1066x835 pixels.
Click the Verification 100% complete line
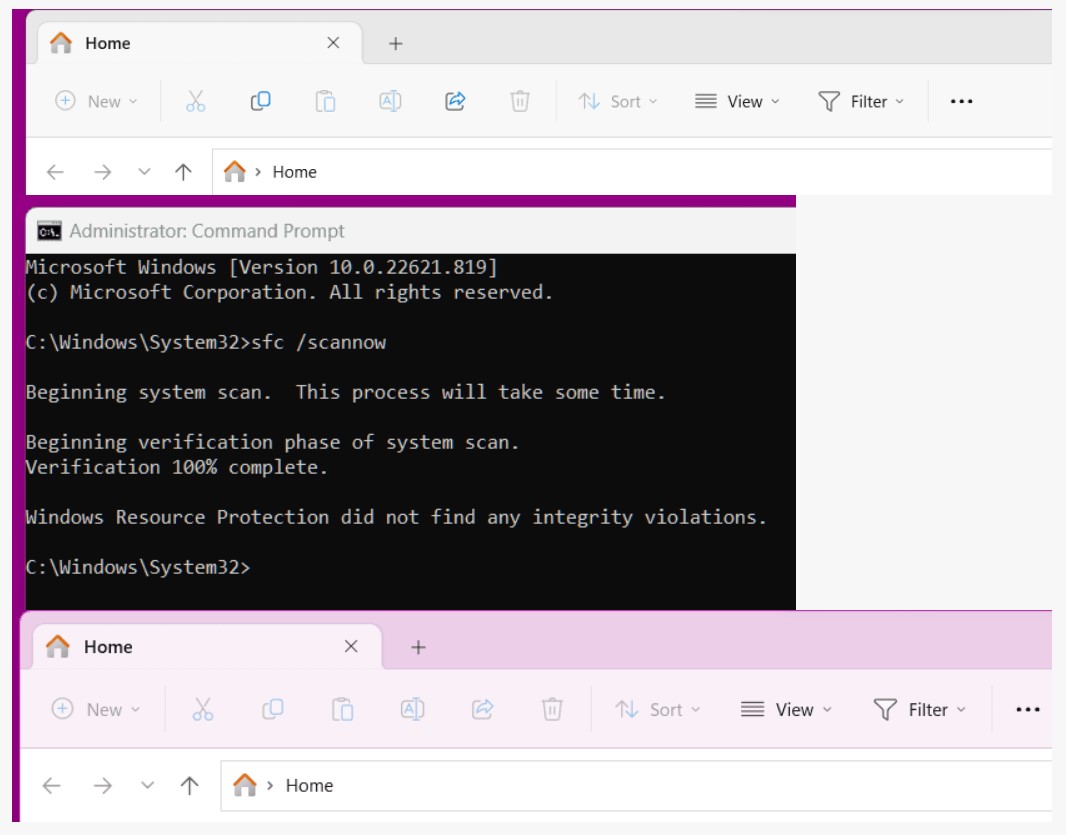(177, 467)
